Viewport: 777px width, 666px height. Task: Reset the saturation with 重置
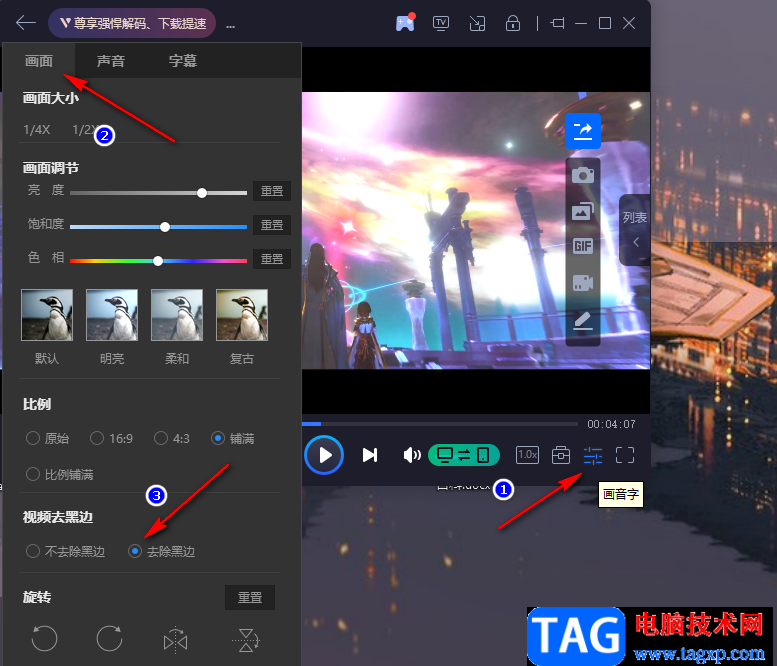[x=272, y=225]
